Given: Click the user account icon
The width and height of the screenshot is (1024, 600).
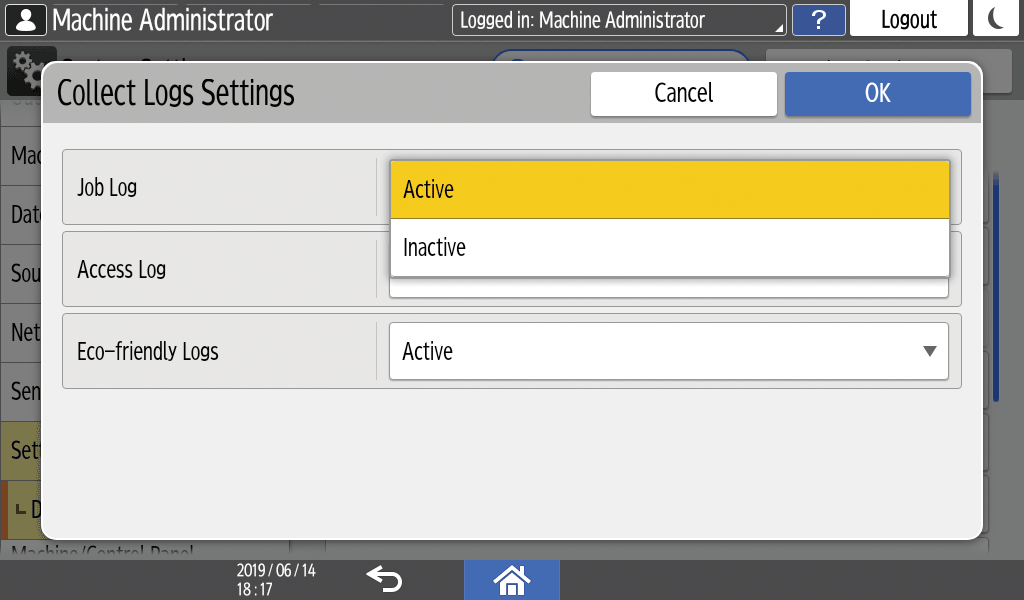Looking at the screenshot, I should point(25,20).
